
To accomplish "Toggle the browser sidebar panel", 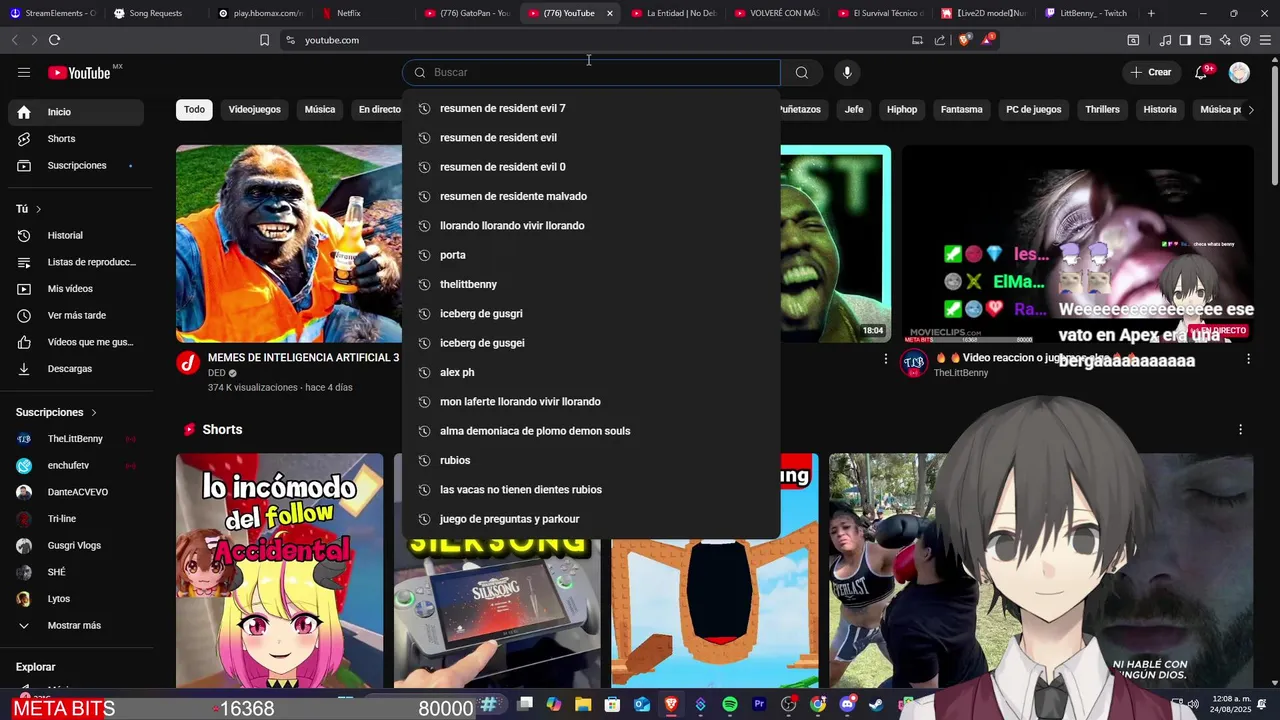I will pos(1185,40).
